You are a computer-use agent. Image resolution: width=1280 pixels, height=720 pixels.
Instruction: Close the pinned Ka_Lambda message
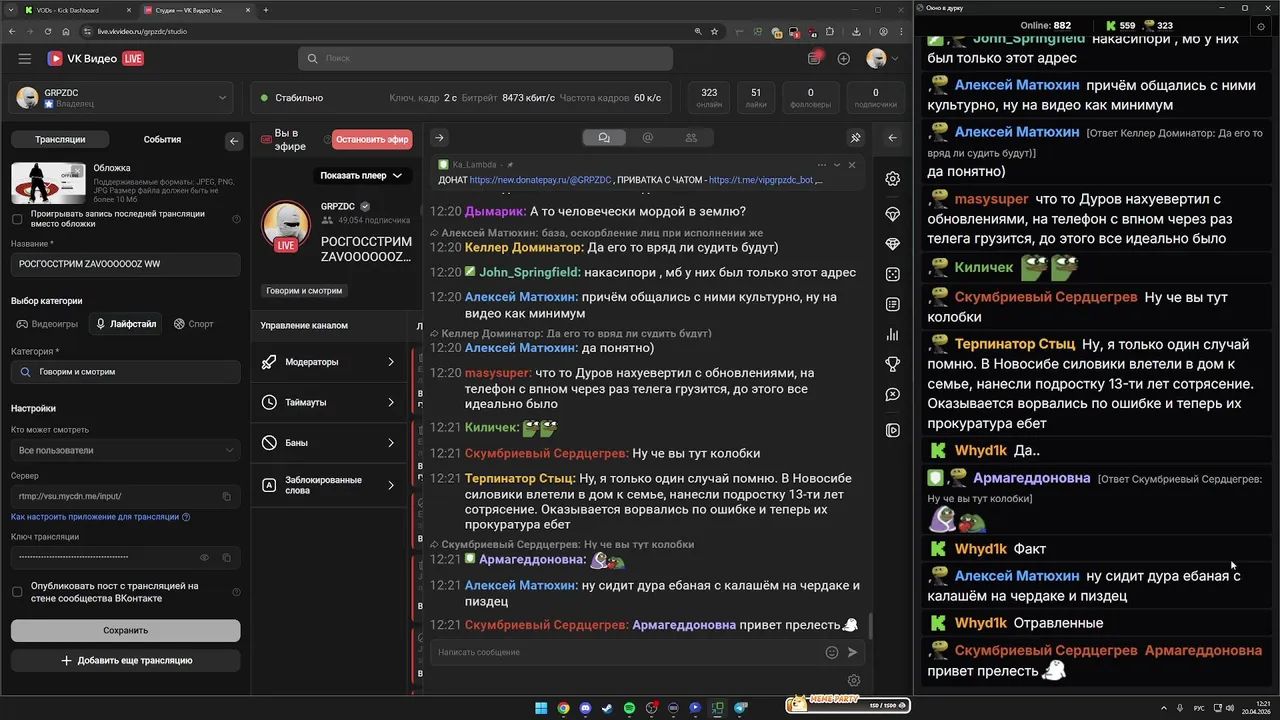click(x=852, y=164)
